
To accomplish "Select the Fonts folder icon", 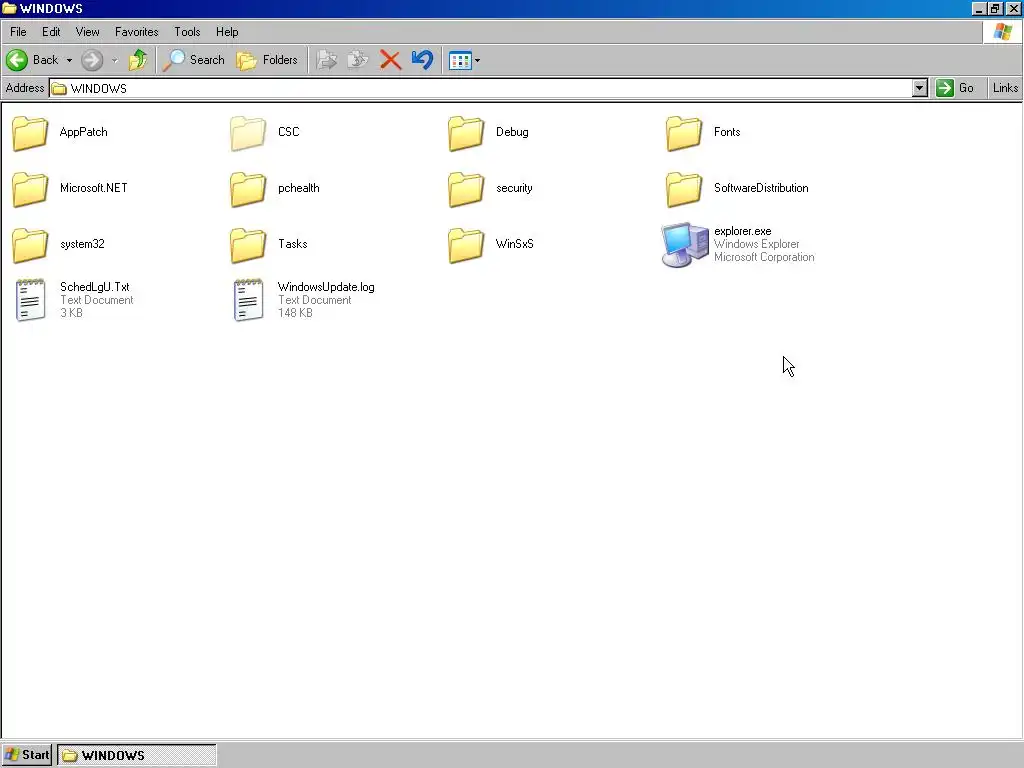I will (684, 133).
